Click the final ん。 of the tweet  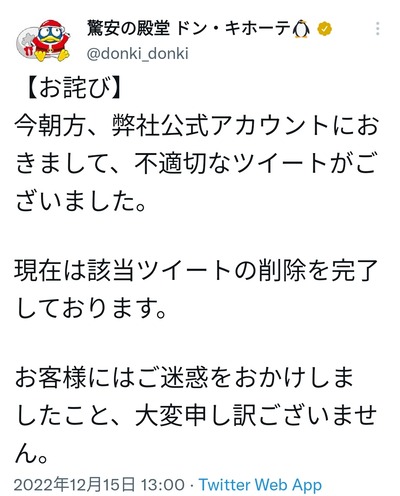pyautogui.click(x=32, y=453)
